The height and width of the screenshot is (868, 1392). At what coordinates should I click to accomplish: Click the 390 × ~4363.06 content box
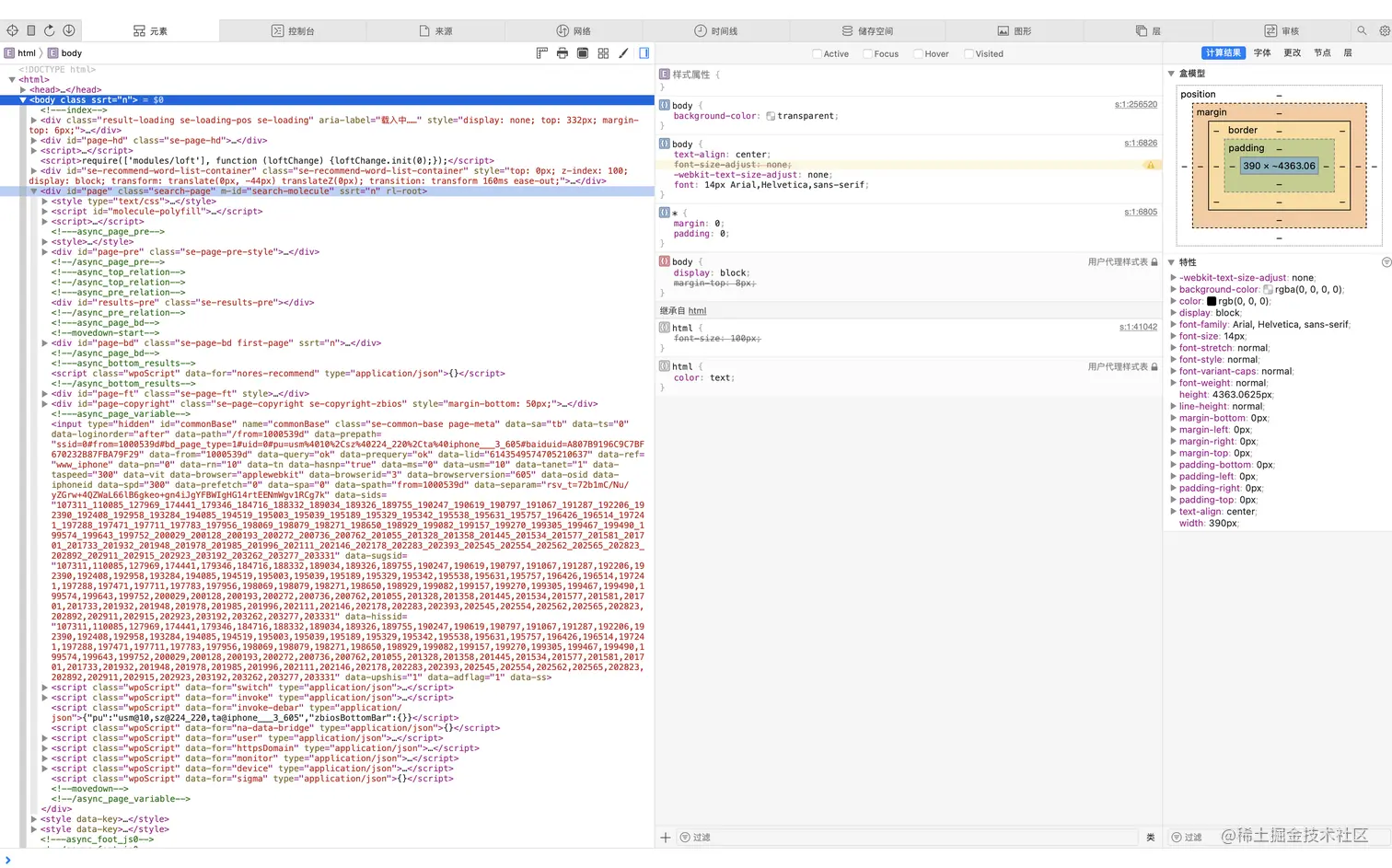(1279, 166)
